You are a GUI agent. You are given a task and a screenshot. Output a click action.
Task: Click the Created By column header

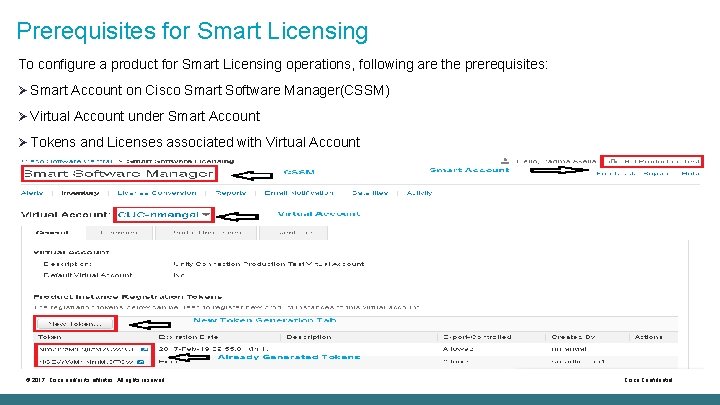(574, 337)
